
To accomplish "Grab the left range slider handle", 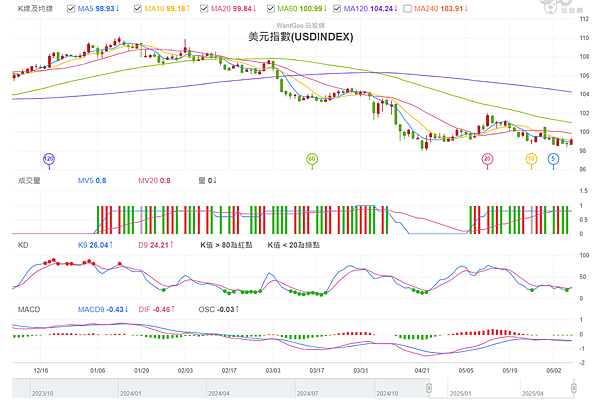I will (x=429, y=388).
